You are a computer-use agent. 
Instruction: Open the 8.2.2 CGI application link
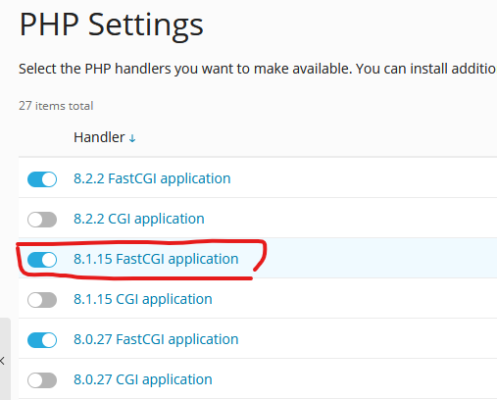click(x=139, y=219)
